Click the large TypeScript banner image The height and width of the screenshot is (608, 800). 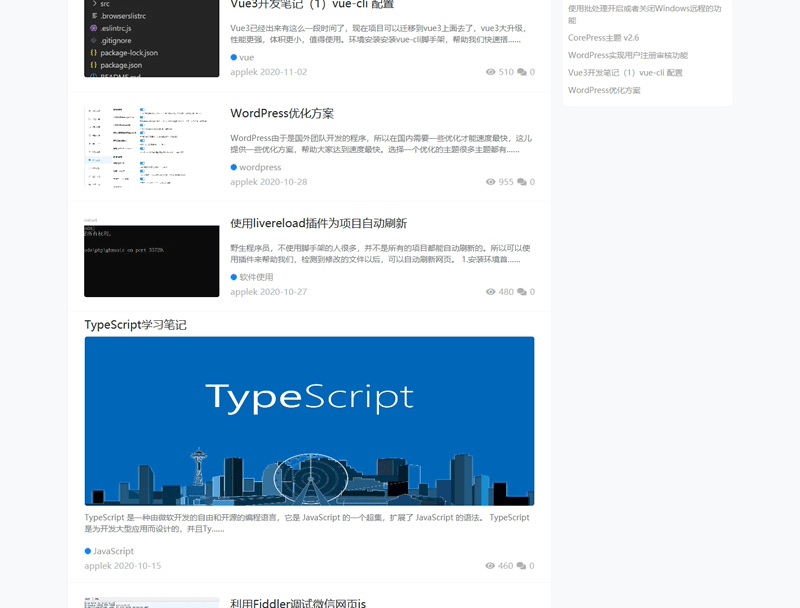pos(309,421)
